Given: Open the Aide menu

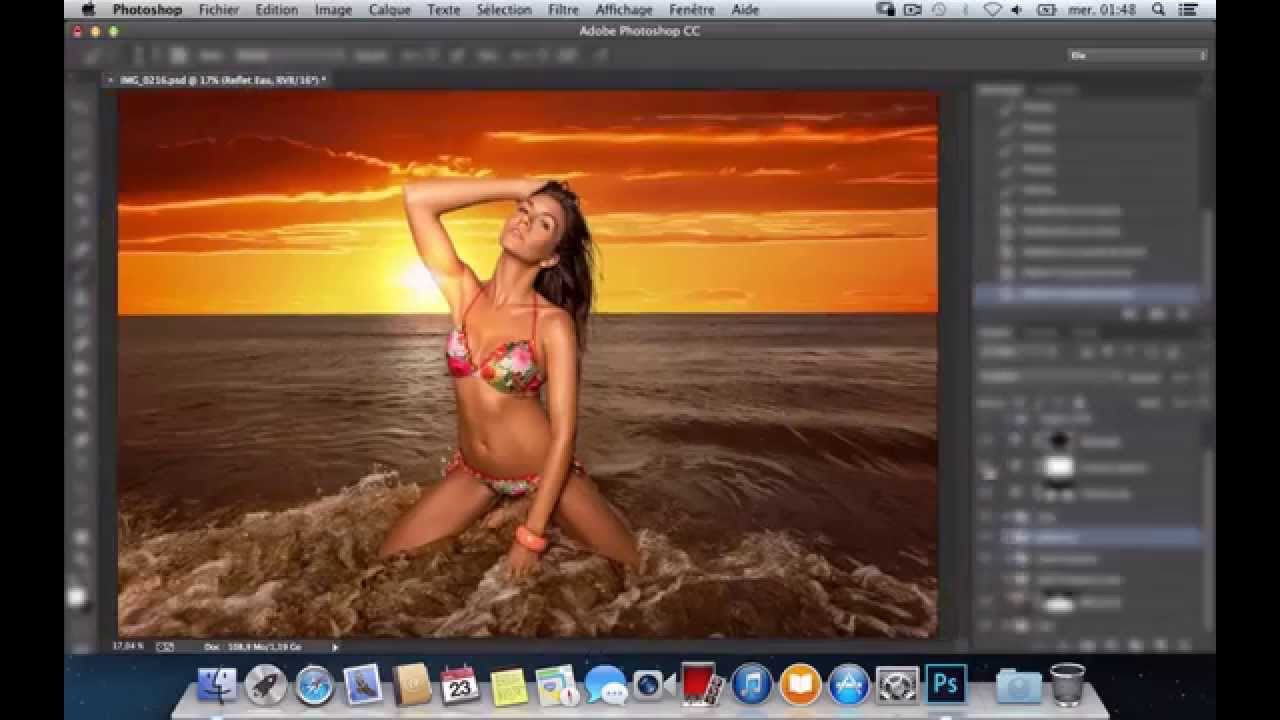Looking at the screenshot, I should [745, 10].
